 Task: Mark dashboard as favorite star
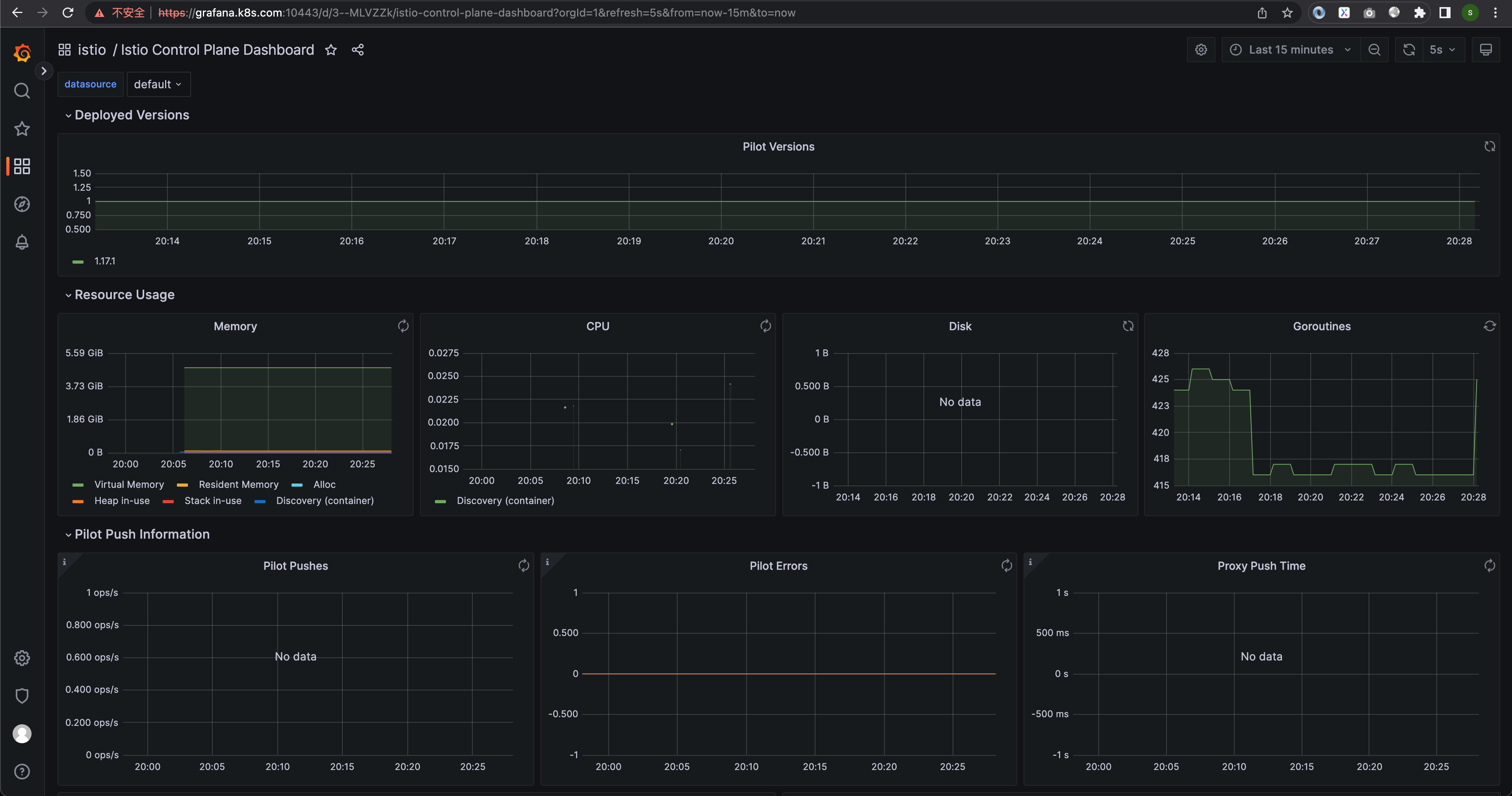tap(331, 50)
